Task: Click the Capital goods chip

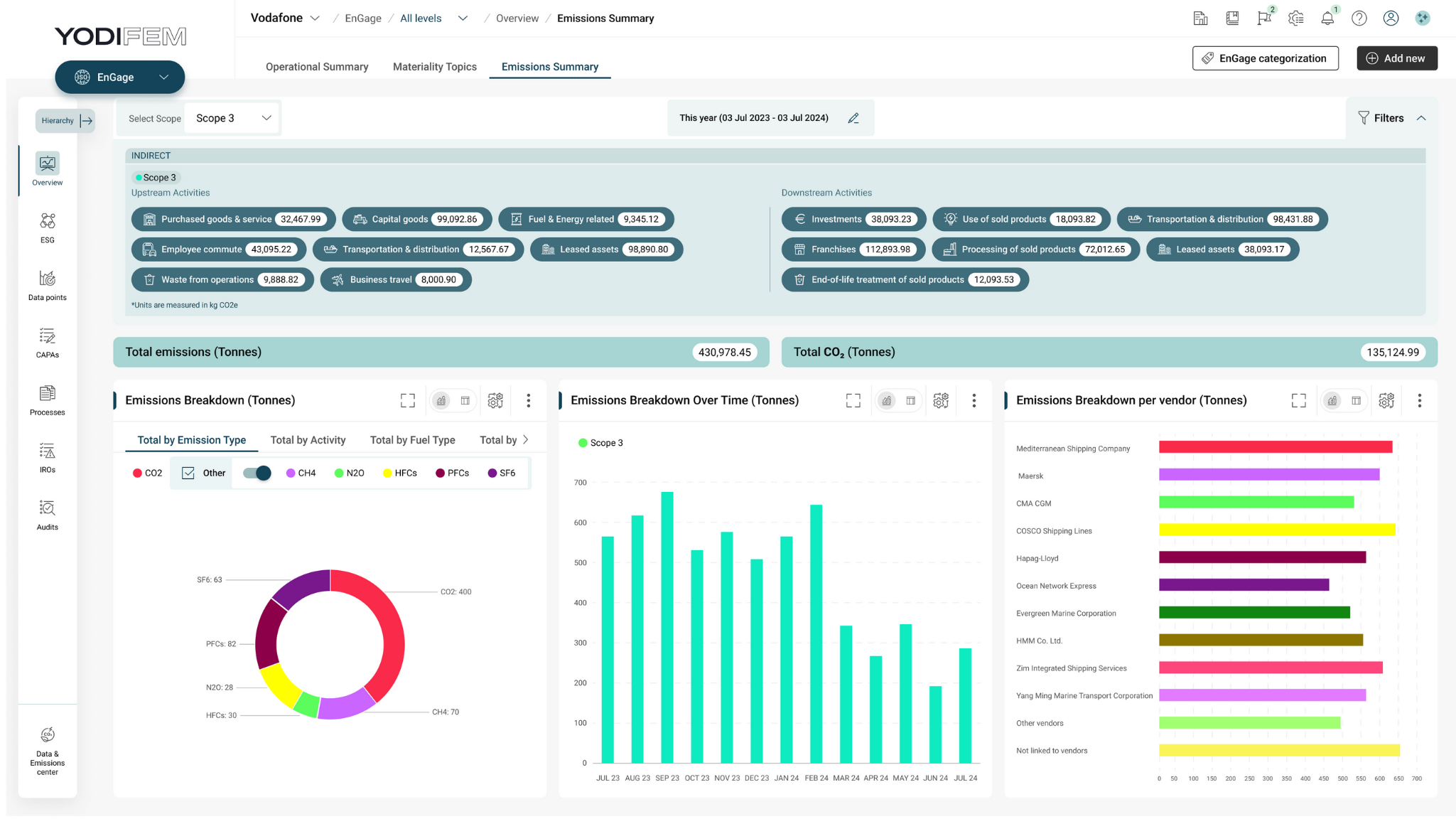Action: 417,219
